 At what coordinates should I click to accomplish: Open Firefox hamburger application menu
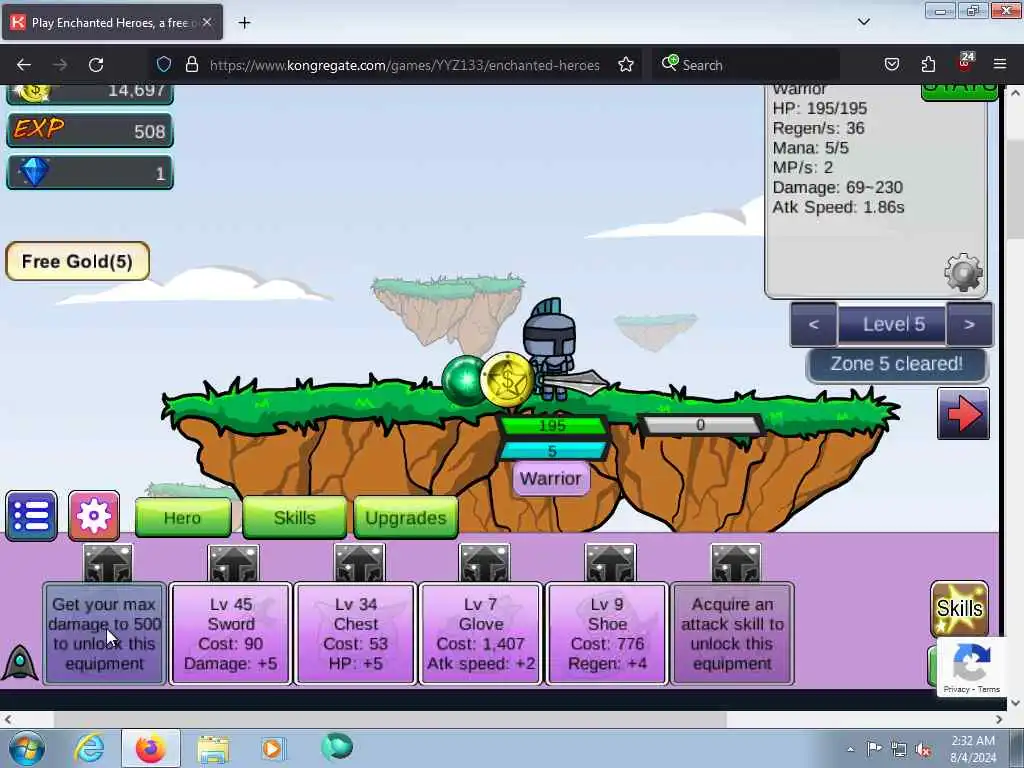coord(1000,64)
